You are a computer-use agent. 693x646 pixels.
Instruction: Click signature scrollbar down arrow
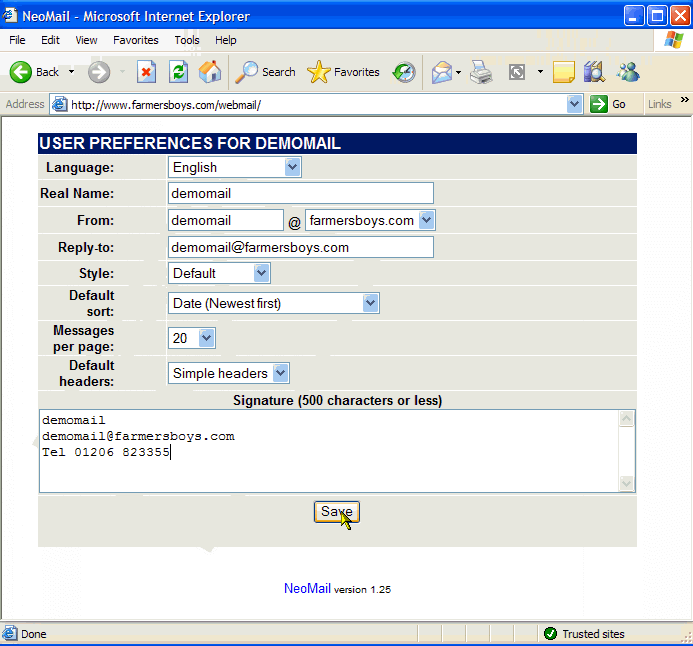626,483
